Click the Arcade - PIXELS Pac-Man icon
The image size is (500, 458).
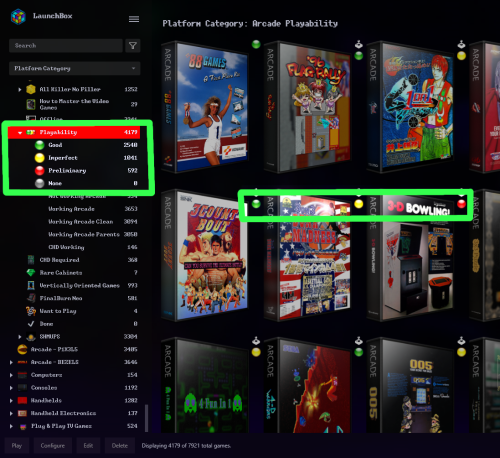pyautogui.click(x=22, y=349)
